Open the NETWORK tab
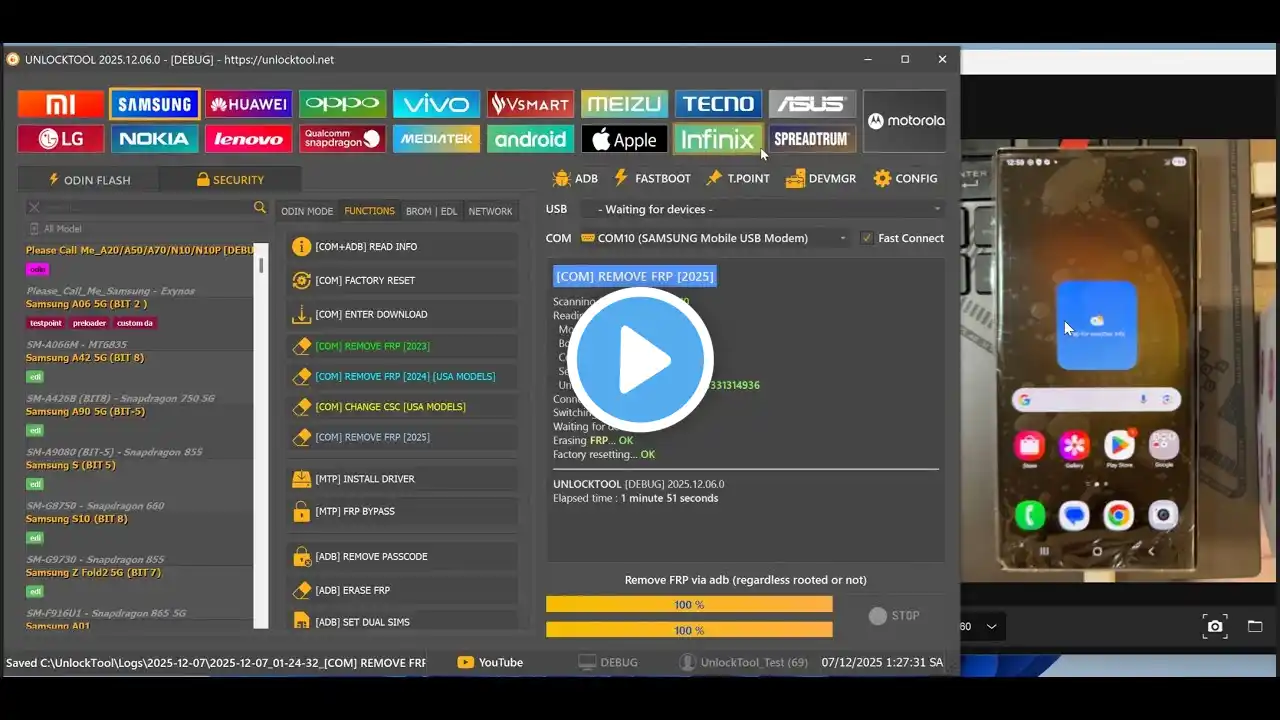Image resolution: width=1280 pixels, height=720 pixels. 490,211
